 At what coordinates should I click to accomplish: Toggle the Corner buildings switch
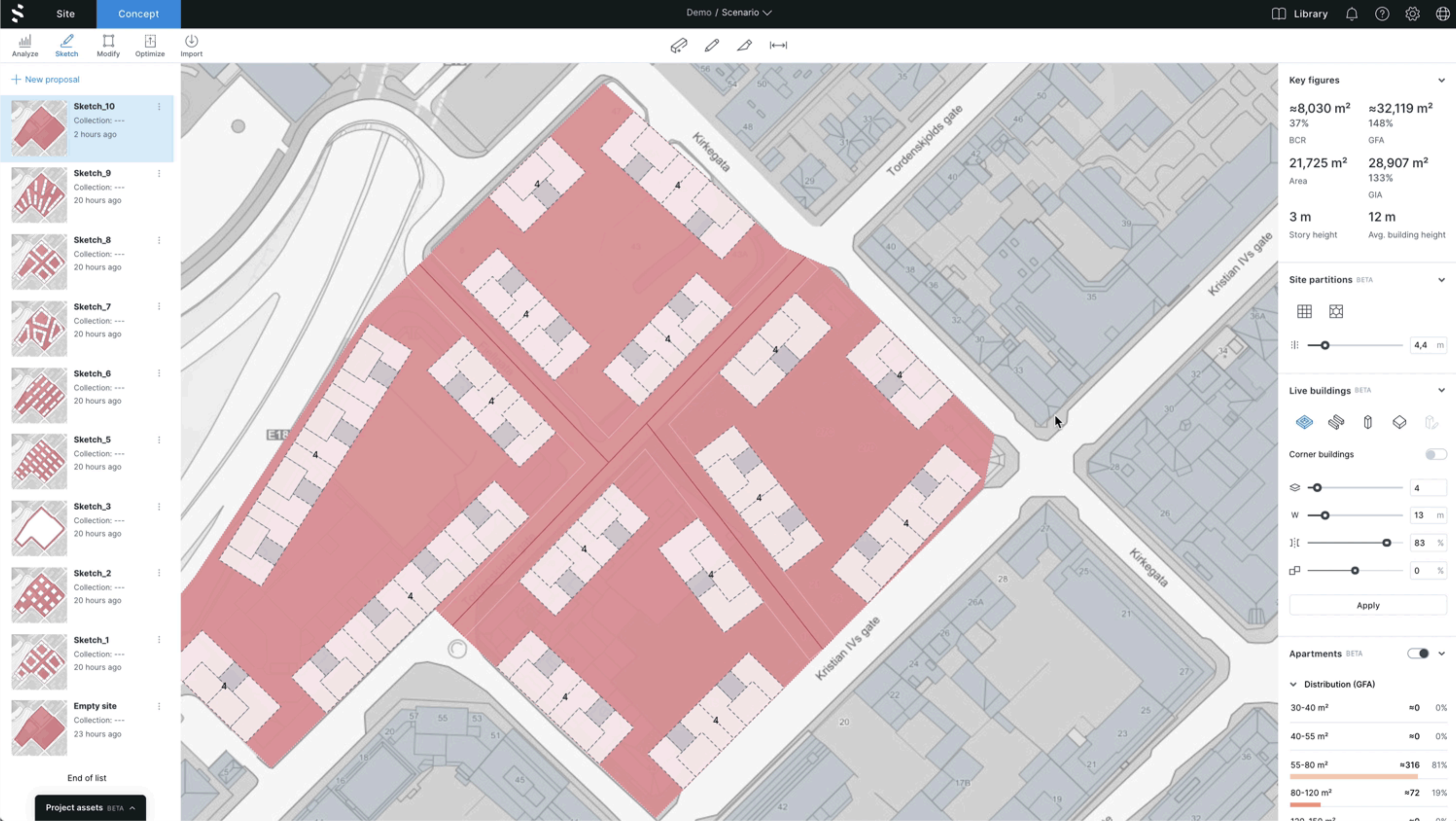[1436, 455]
